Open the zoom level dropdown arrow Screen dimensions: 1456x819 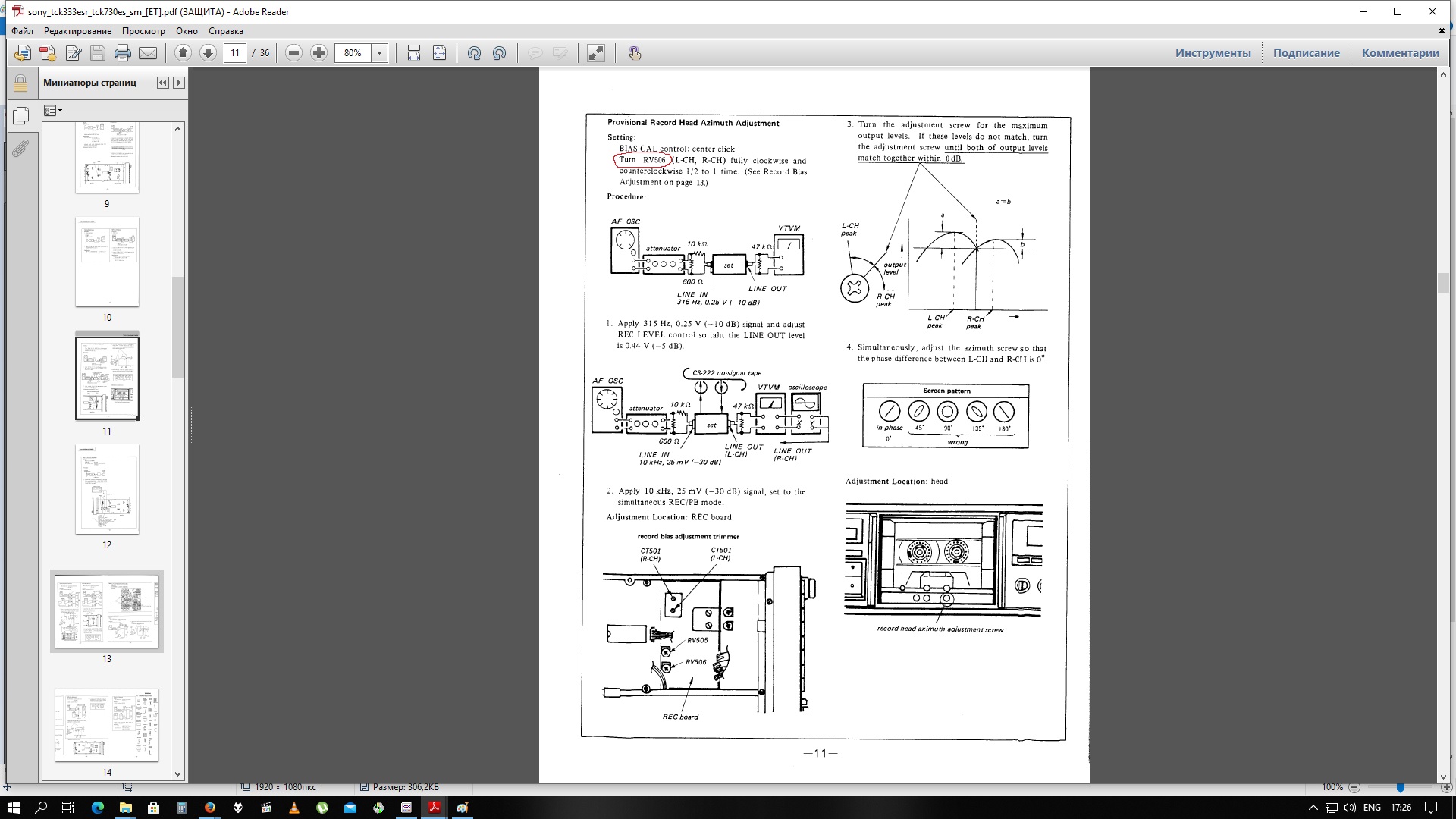point(380,53)
